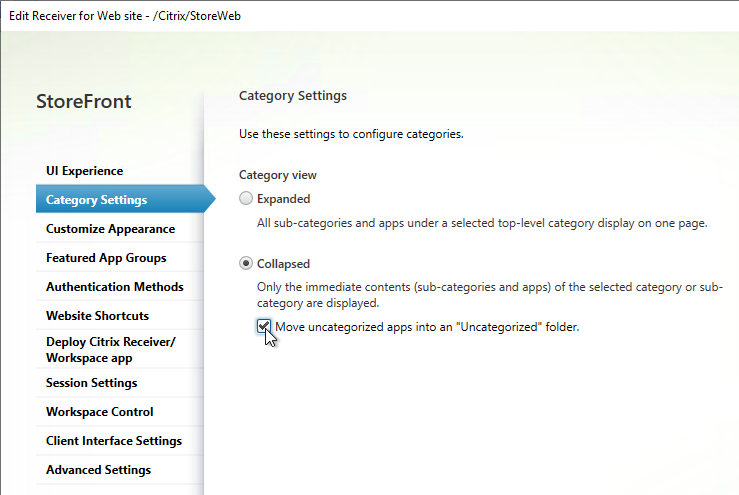Go to Customize Appearance settings

coord(120,229)
